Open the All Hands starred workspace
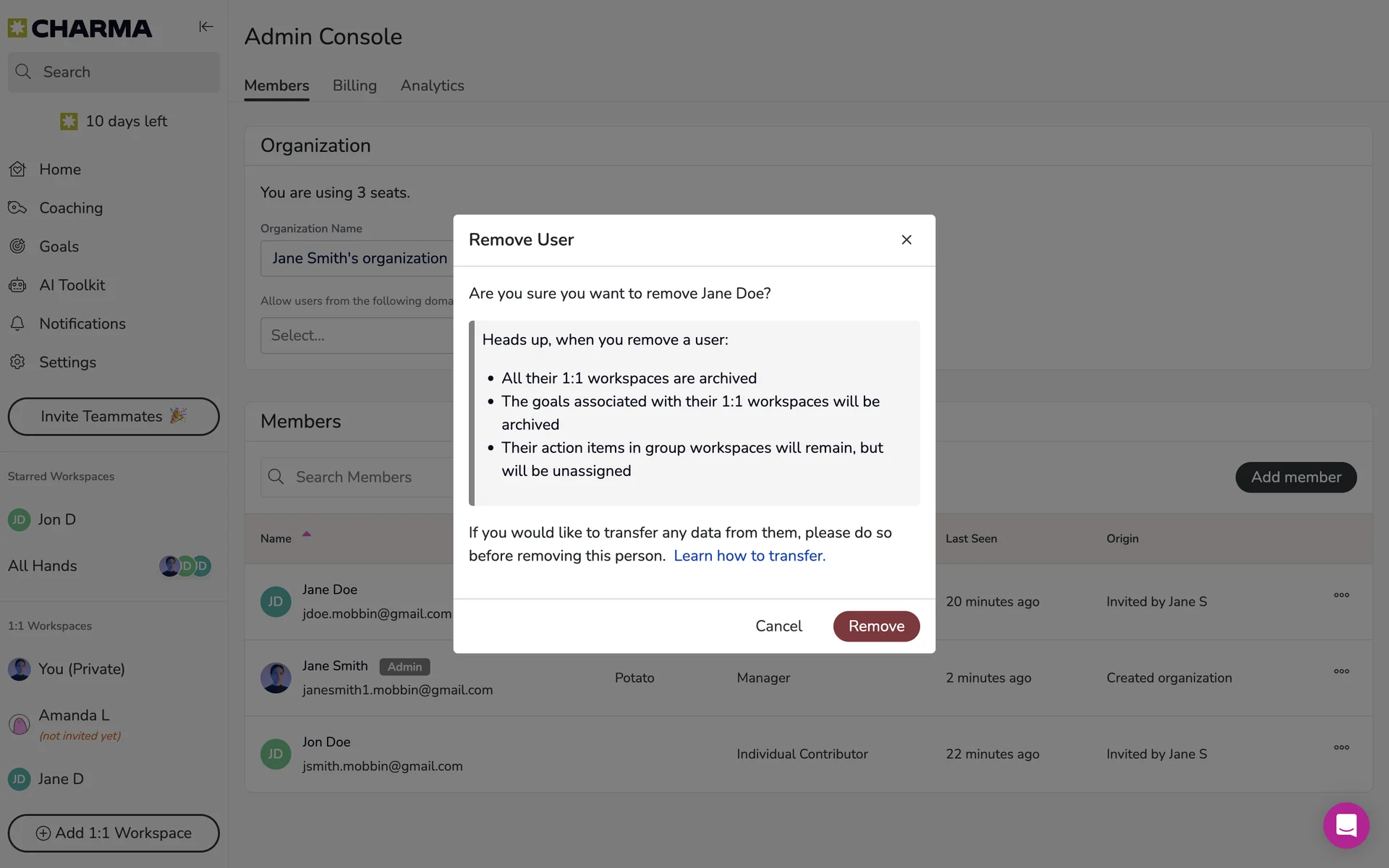Screen dimensions: 1389x868 coord(43,566)
